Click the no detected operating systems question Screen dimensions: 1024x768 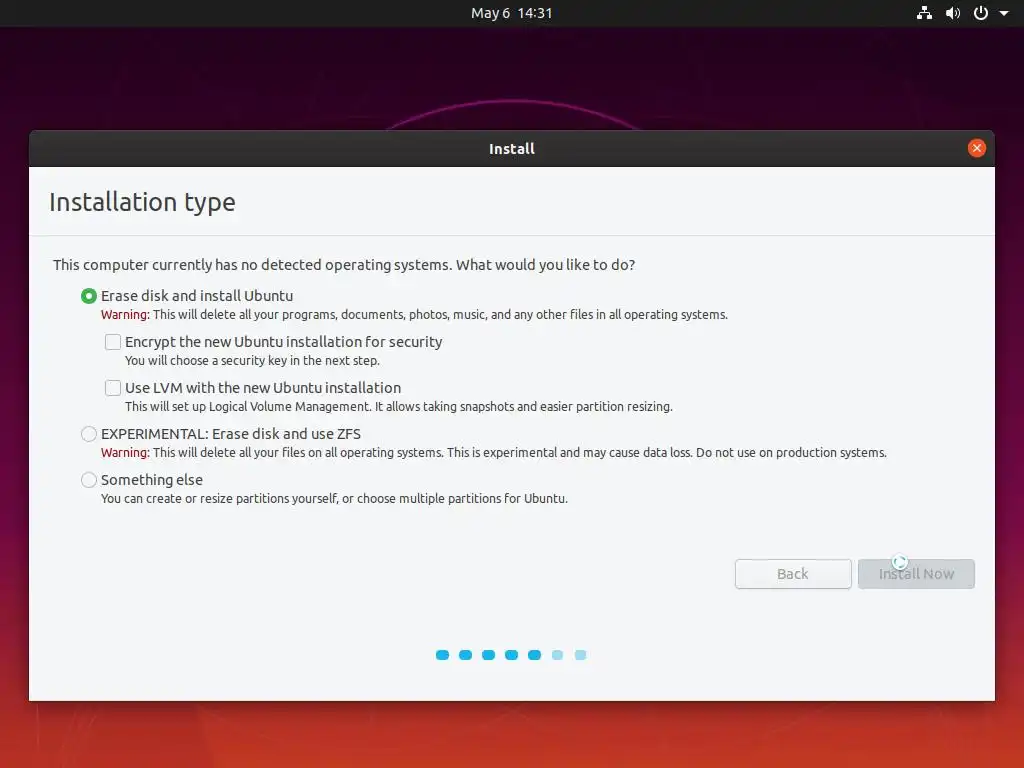pyautogui.click(x=344, y=265)
